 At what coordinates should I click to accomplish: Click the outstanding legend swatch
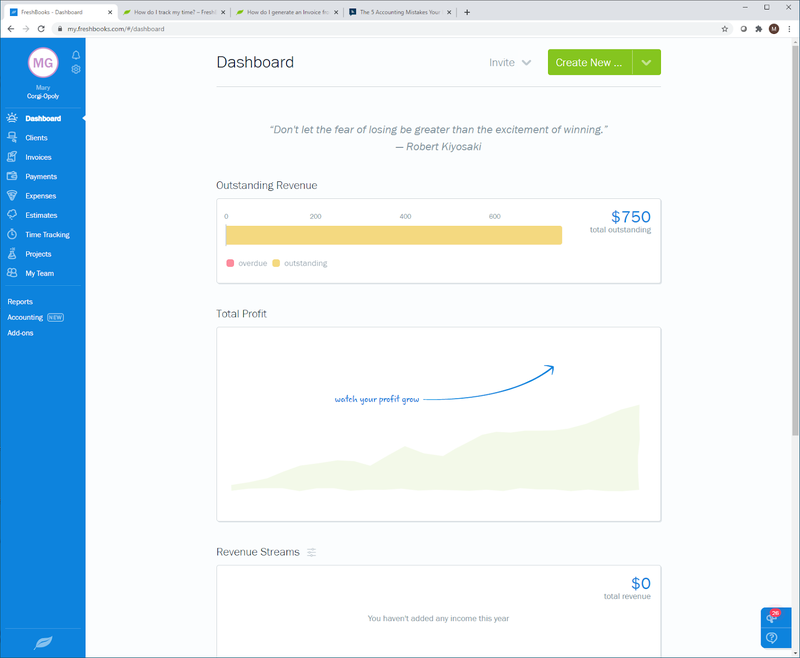[276, 263]
